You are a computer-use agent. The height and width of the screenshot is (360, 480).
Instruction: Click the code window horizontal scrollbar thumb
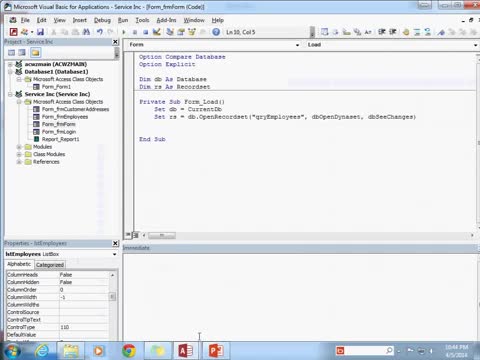tap(162, 235)
